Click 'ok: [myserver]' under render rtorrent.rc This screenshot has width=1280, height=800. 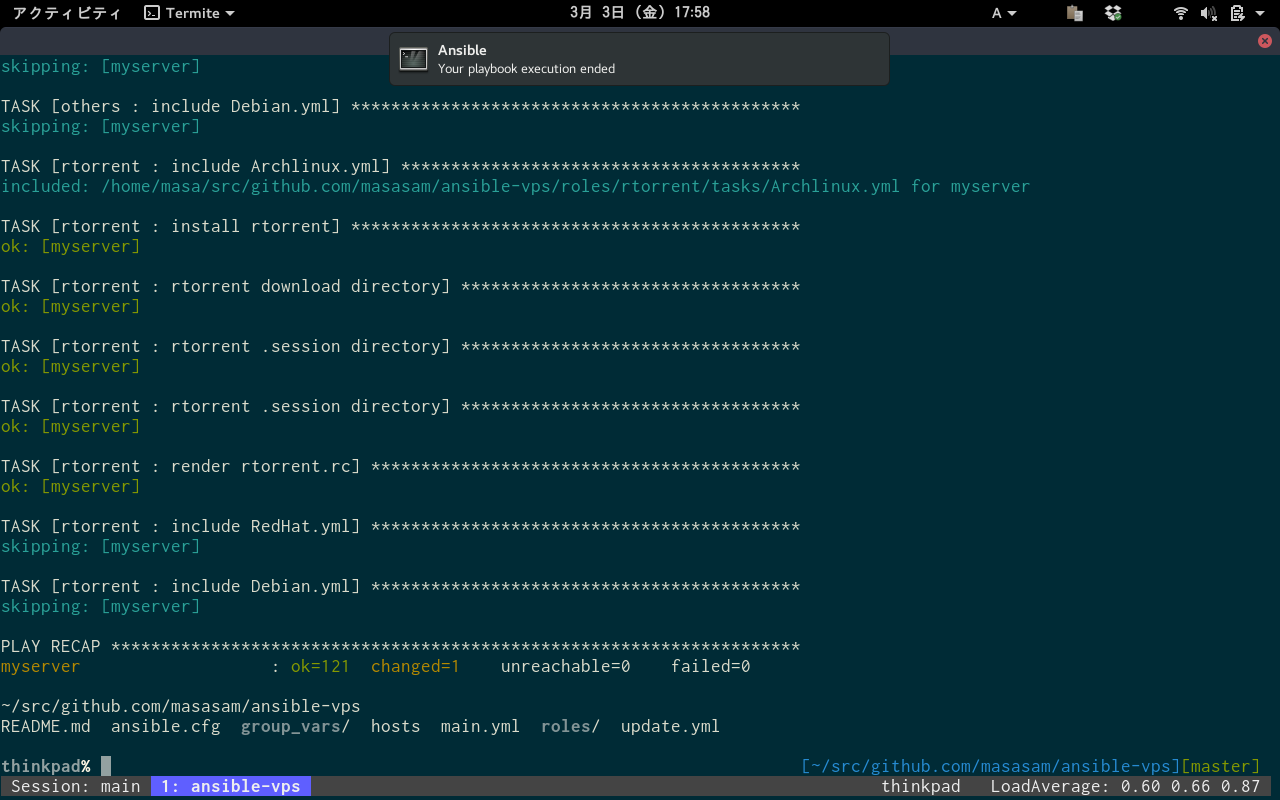(70, 486)
